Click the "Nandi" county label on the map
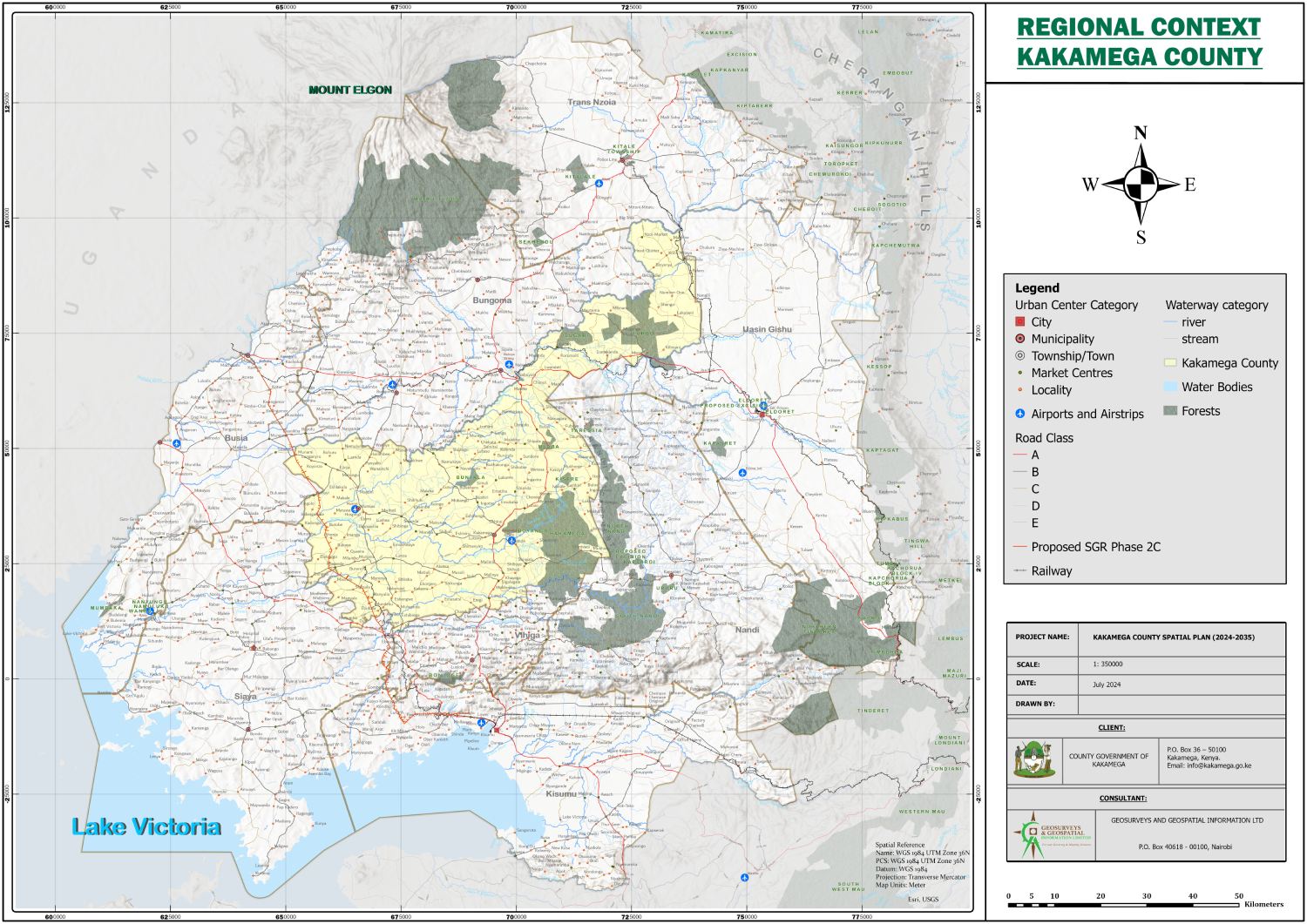This screenshot has width=1307, height=924. (x=747, y=630)
